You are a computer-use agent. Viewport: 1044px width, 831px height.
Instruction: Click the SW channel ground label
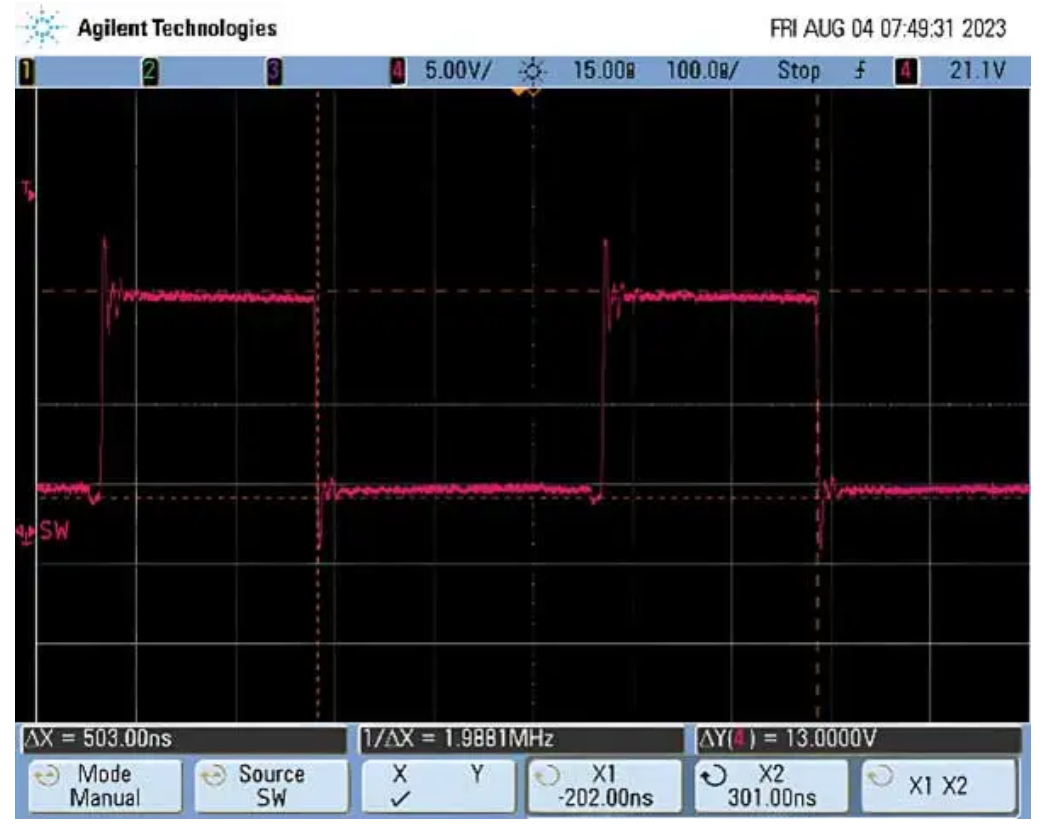[x=55, y=531]
